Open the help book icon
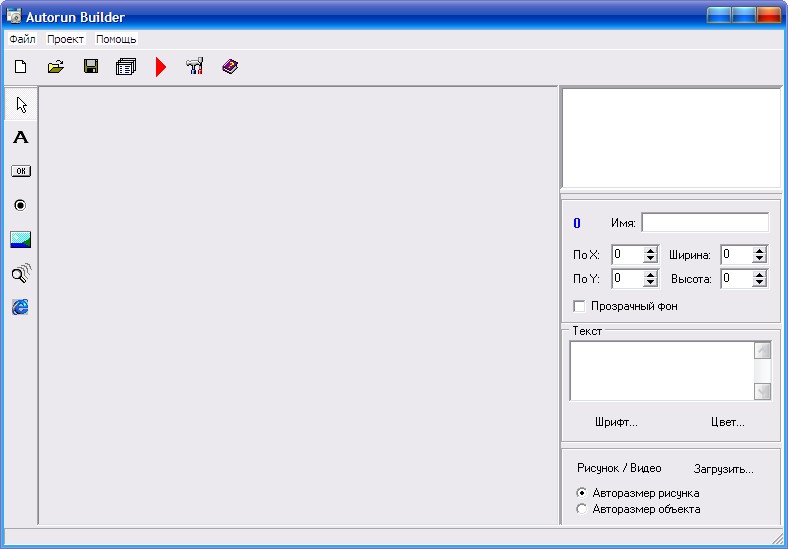788x549 pixels. pos(230,66)
